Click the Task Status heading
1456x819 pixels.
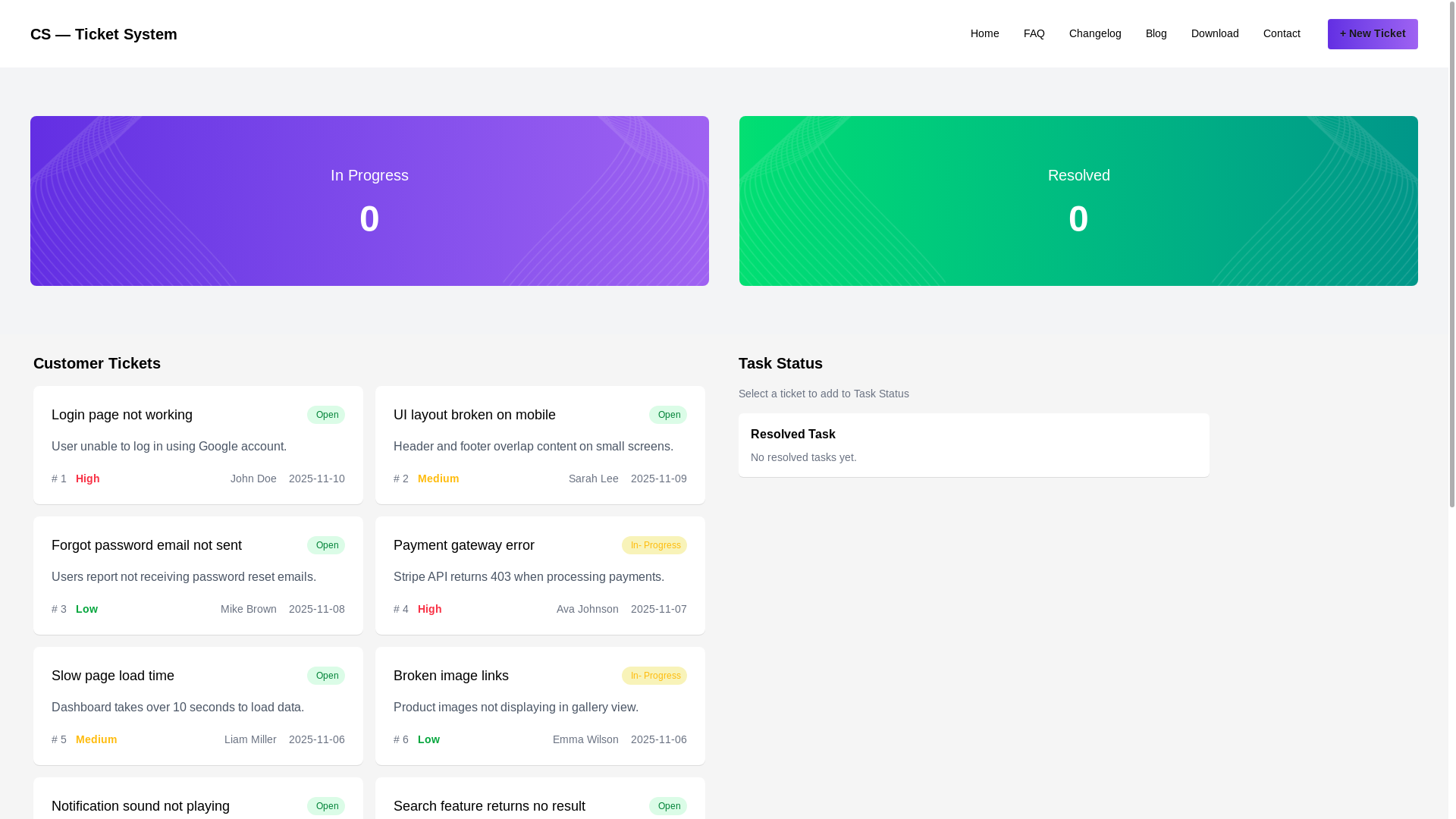pos(780,363)
